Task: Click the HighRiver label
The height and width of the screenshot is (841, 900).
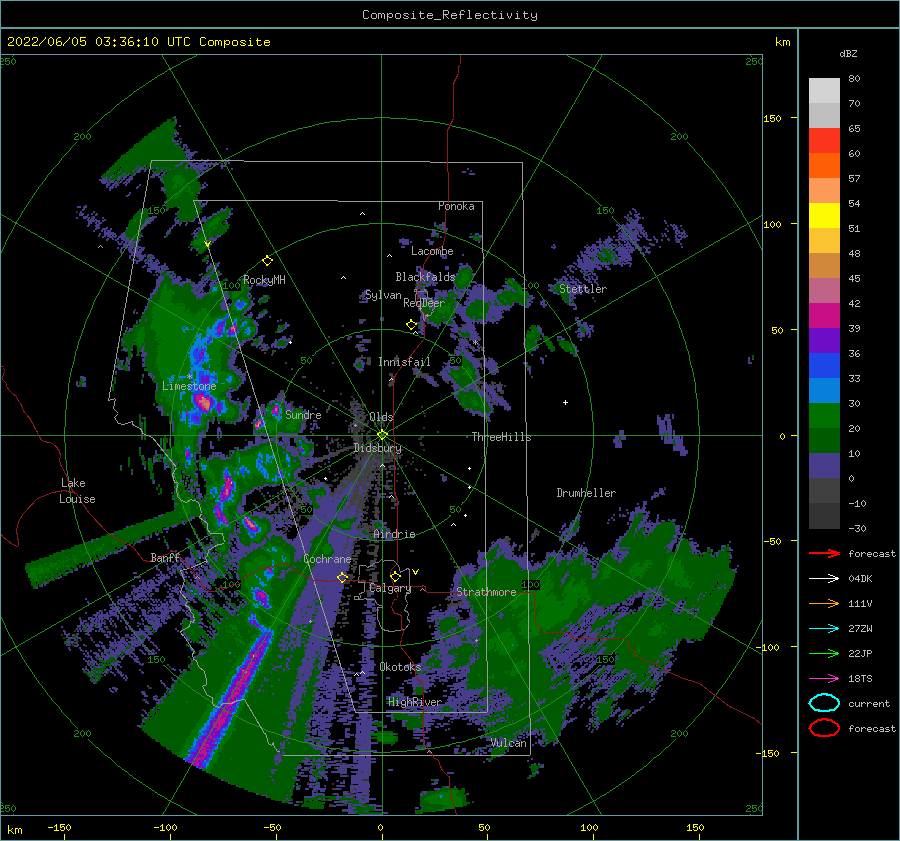Action: [415, 702]
